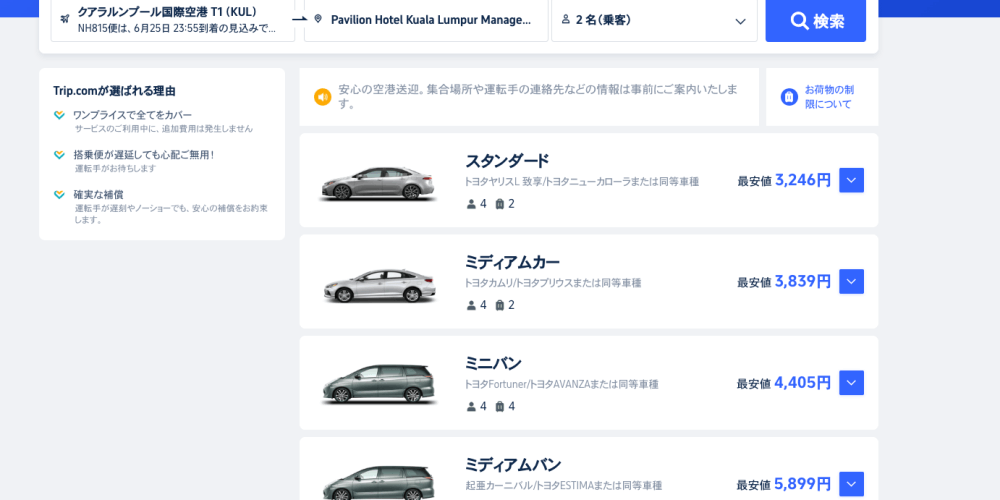Click the 安心の空港送迎 notice text
This screenshot has width=1000, height=500.
(x=538, y=96)
